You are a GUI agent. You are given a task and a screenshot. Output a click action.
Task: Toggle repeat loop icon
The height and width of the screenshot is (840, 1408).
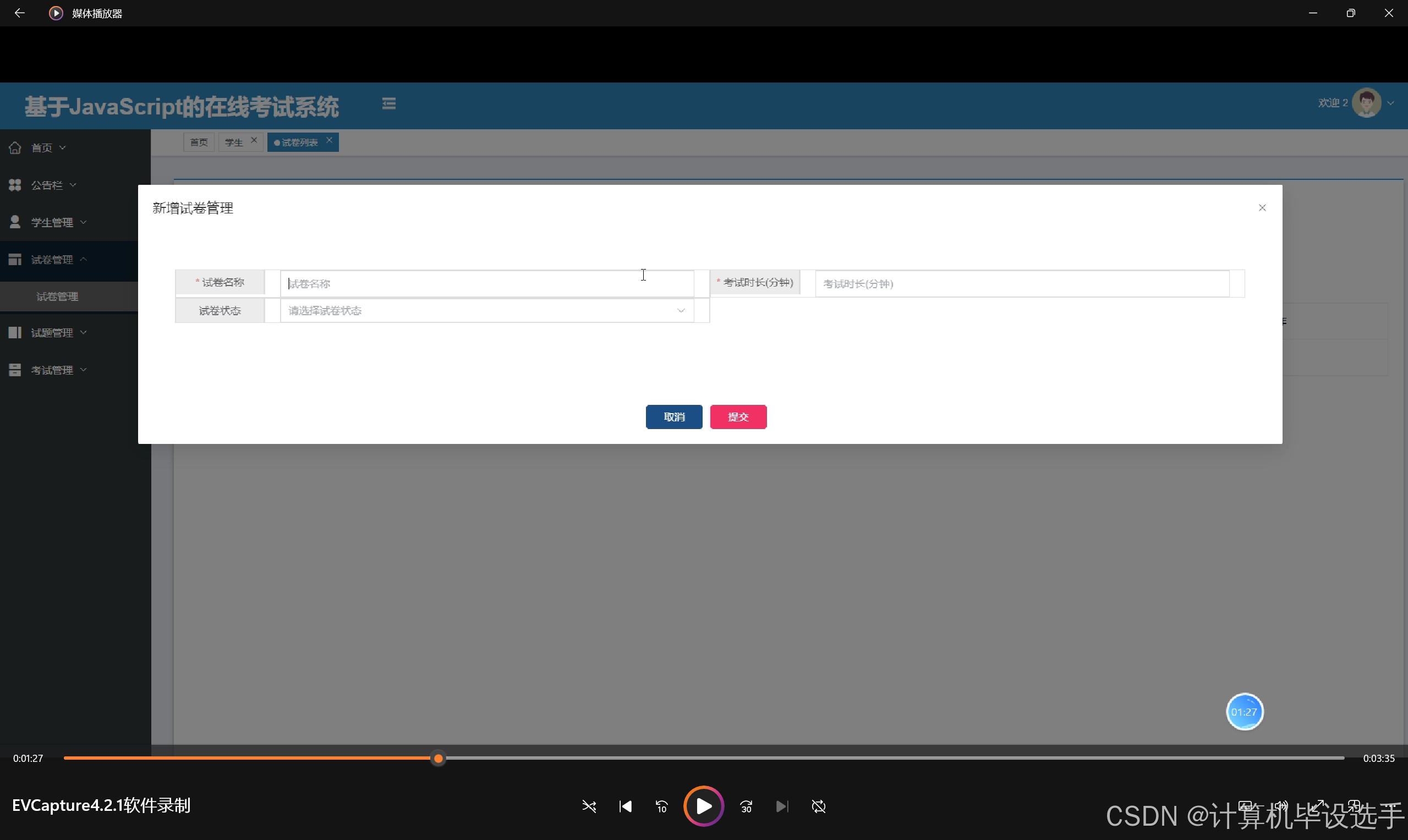(x=819, y=806)
